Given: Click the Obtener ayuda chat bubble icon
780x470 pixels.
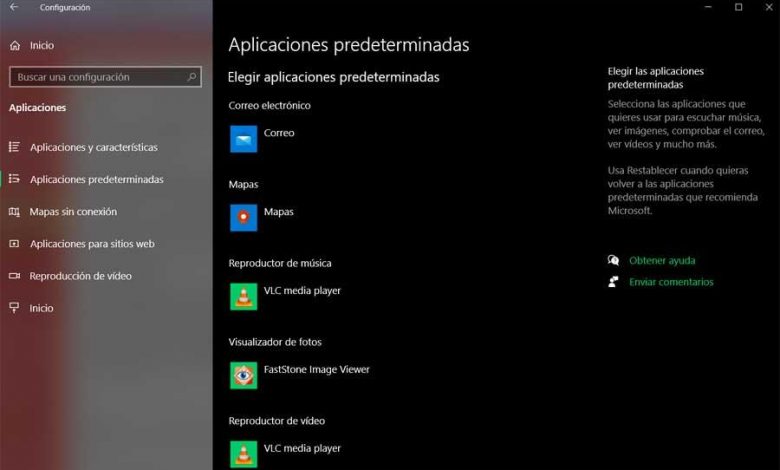Looking at the screenshot, I should pyautogui.click(x=613, y=260).
